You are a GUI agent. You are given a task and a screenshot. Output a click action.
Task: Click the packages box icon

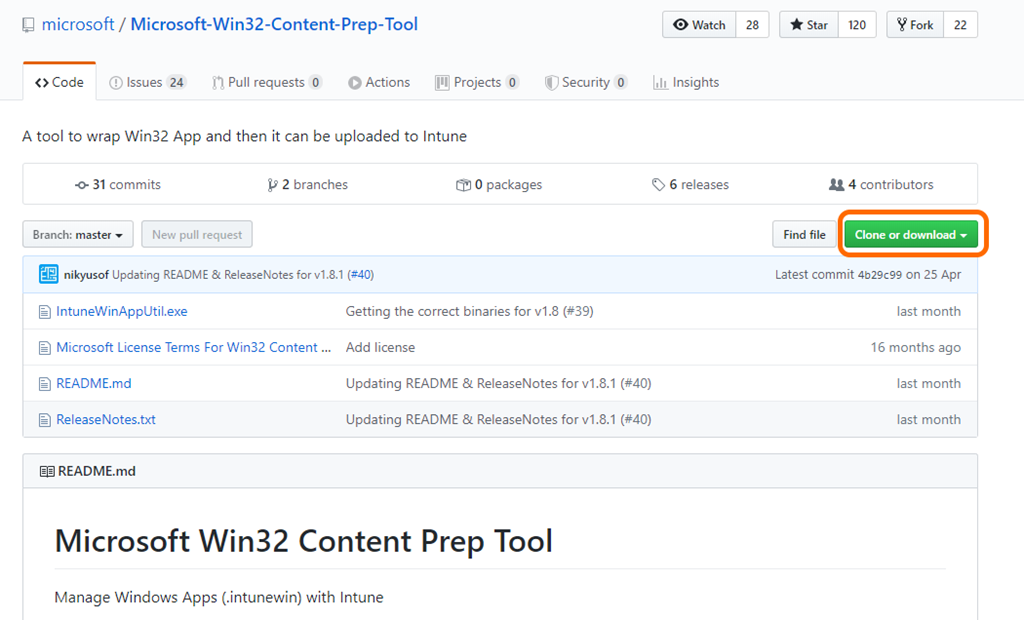pos(463,185)
